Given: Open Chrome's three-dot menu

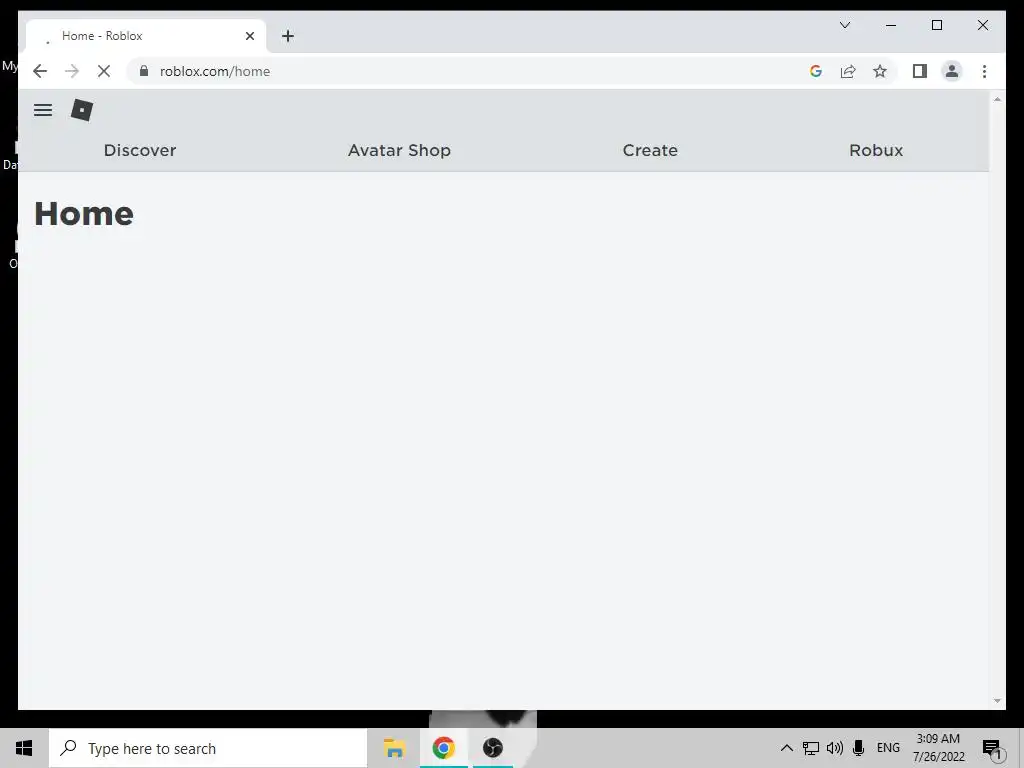Looking at the screenshot, I should 984,71.
